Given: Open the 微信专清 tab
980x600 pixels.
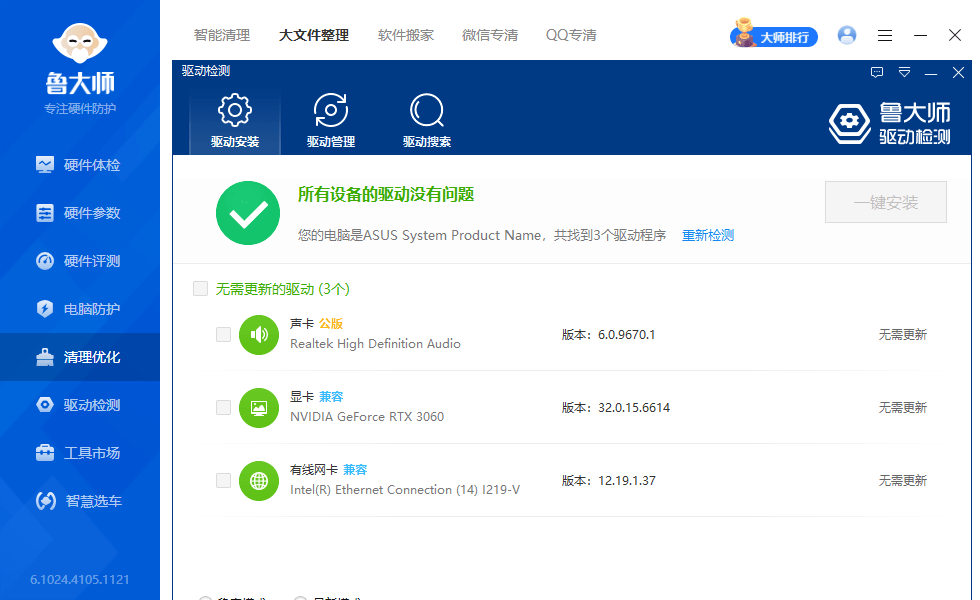Looking at the screenshot, I should (490, 34).
